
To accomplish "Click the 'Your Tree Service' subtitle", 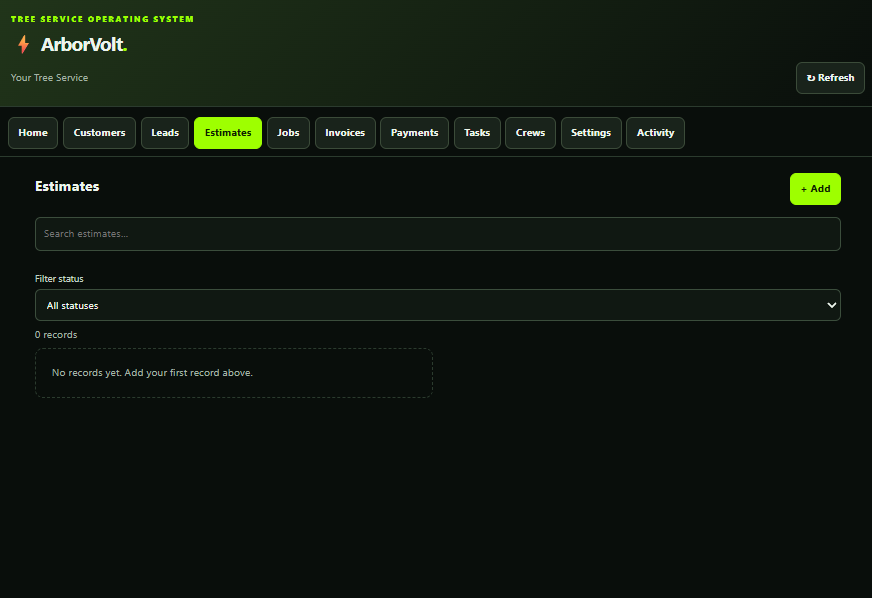I will (49, 78).
